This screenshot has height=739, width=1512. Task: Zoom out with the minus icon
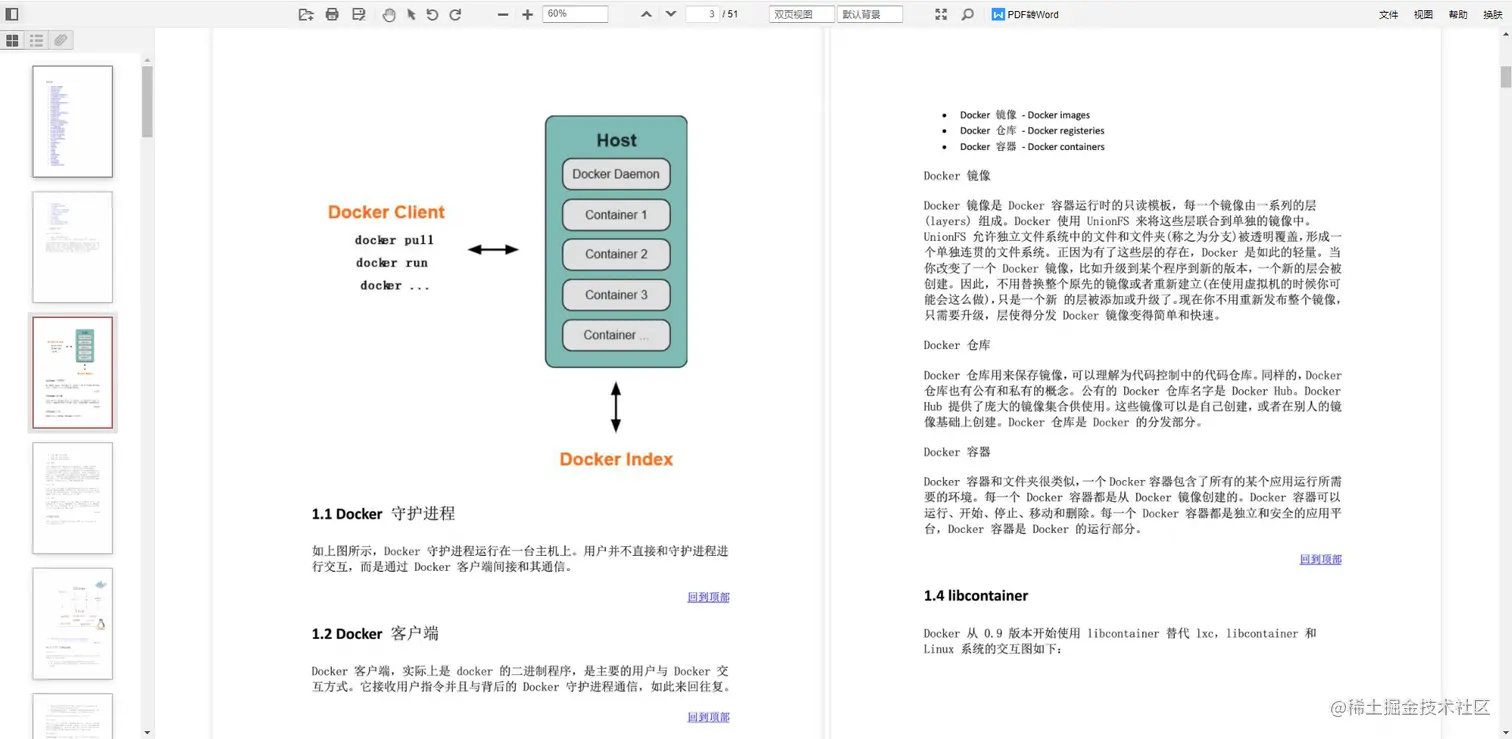[x=503, y=14]
